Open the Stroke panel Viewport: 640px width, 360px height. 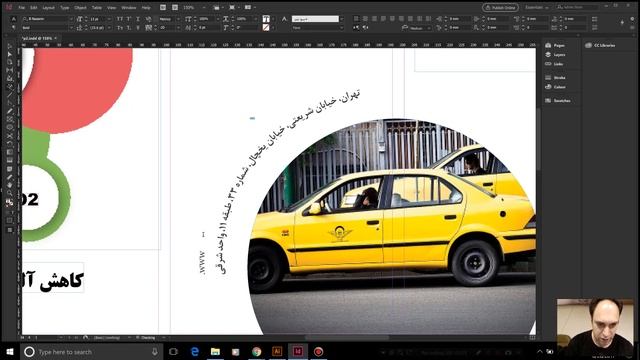(556, 78)
